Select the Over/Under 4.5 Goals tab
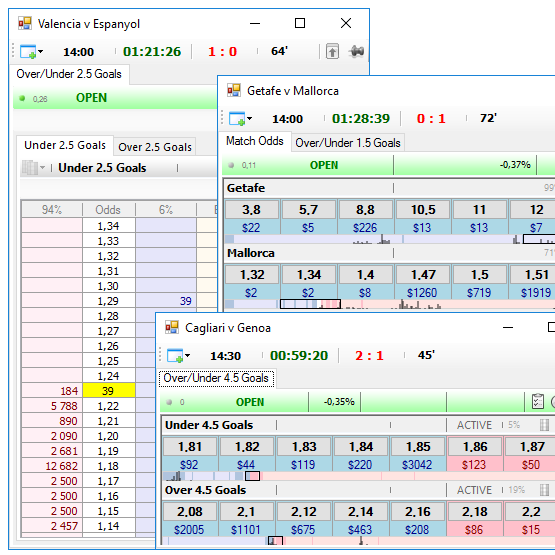555x555 pixels. pyautogui.click(x=216, y=378)
